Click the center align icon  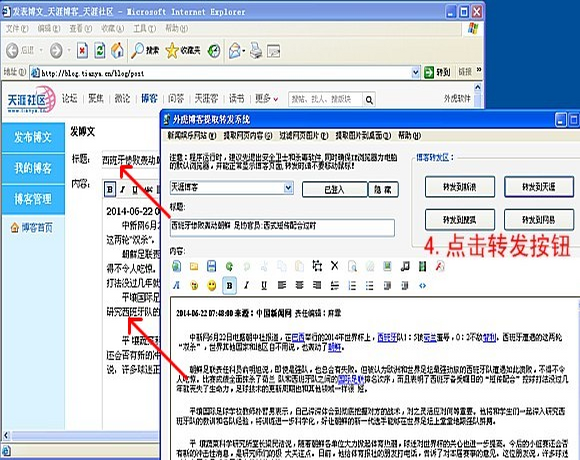299,285
